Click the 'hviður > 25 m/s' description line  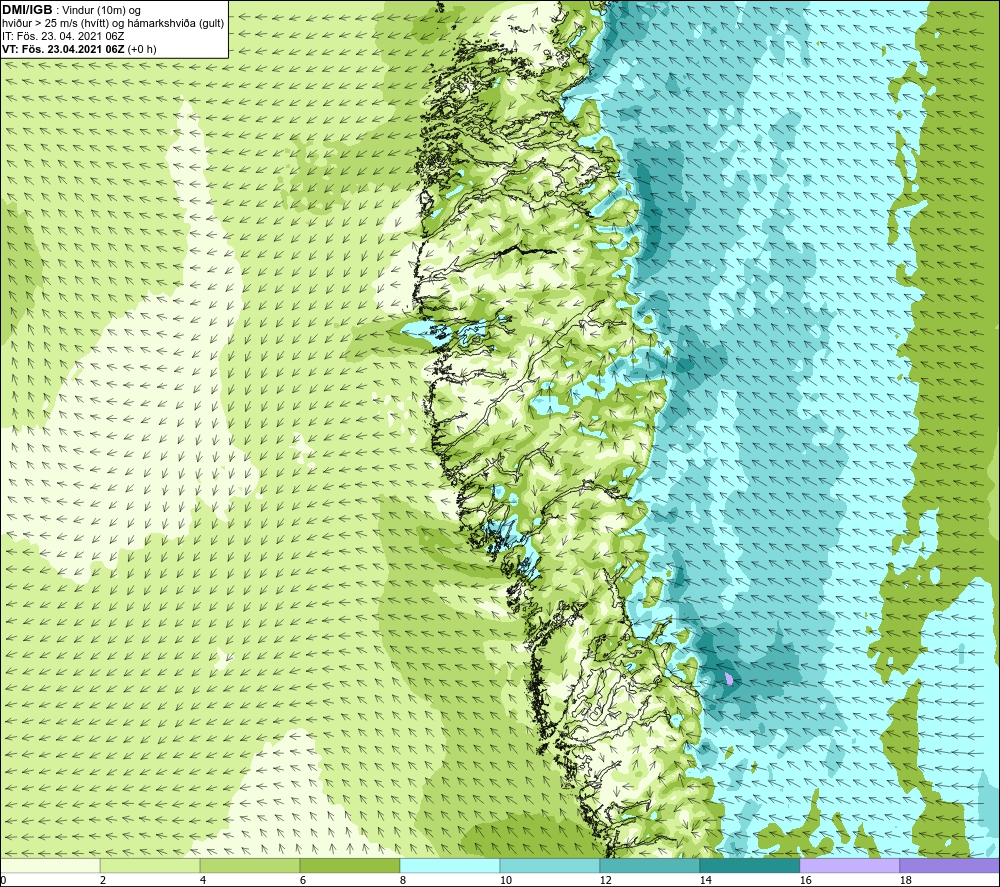[x=114, y=23]
